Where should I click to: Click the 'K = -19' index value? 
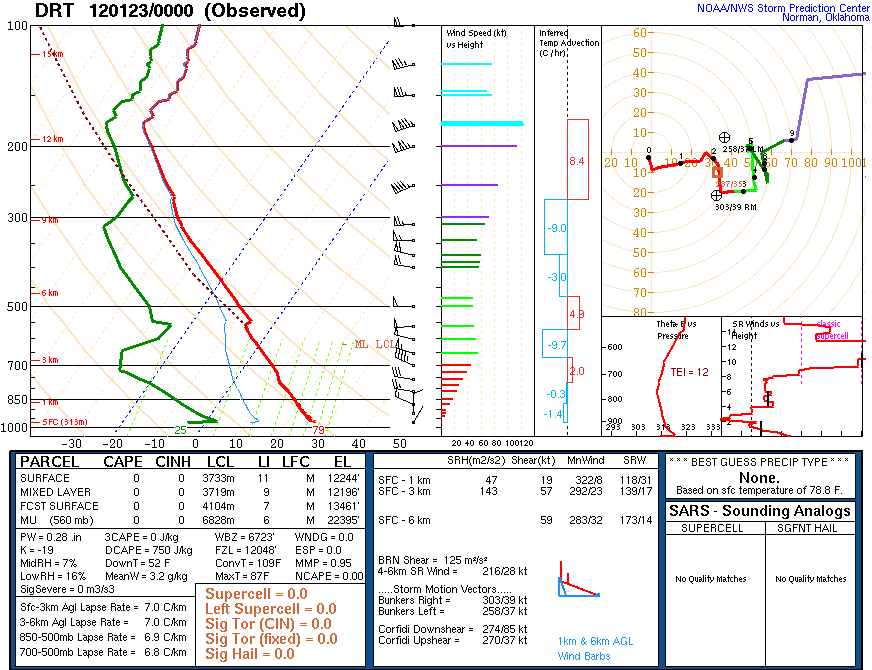point(37,550)
